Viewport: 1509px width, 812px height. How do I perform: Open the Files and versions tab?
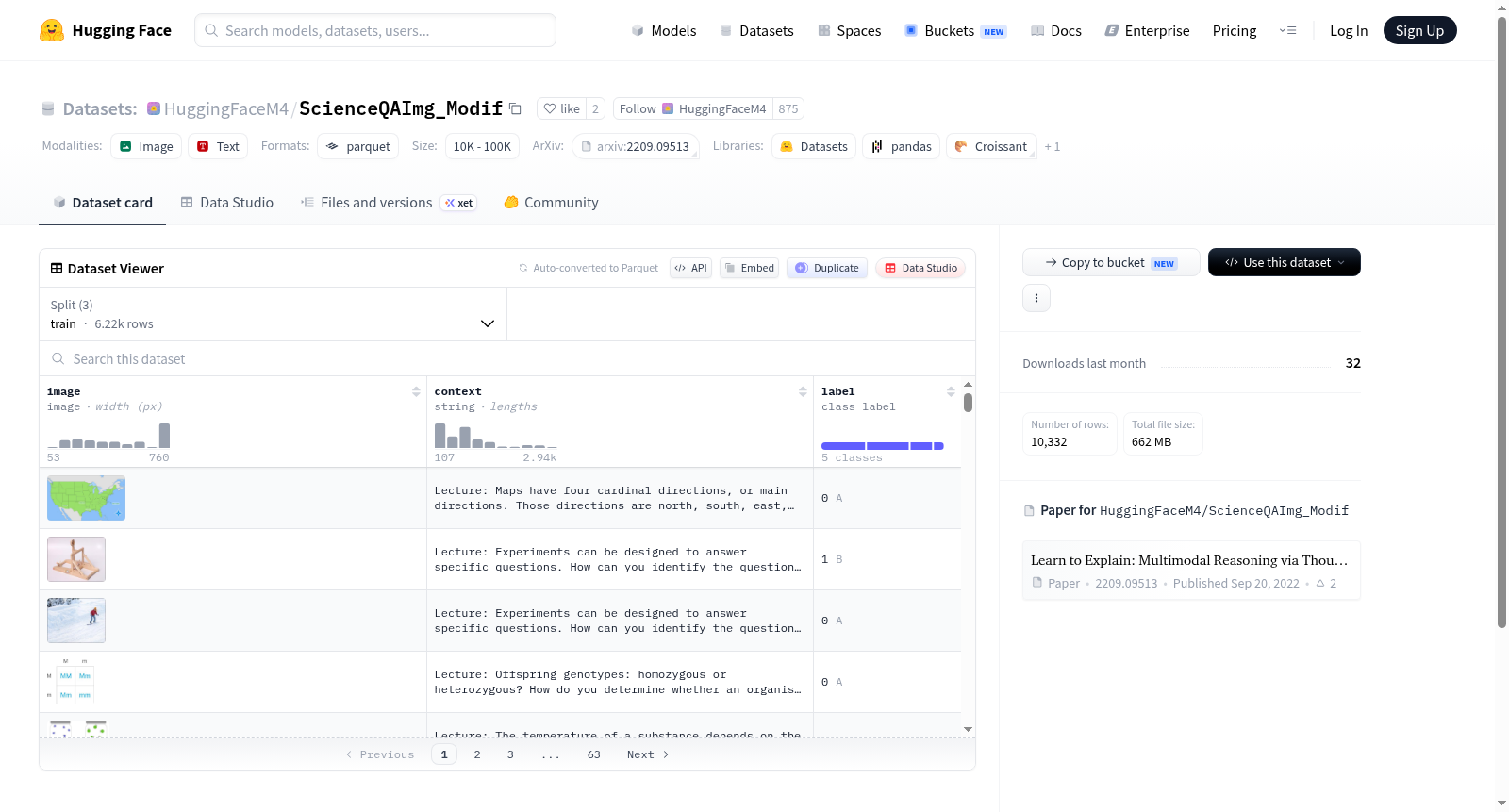point(389,202)
